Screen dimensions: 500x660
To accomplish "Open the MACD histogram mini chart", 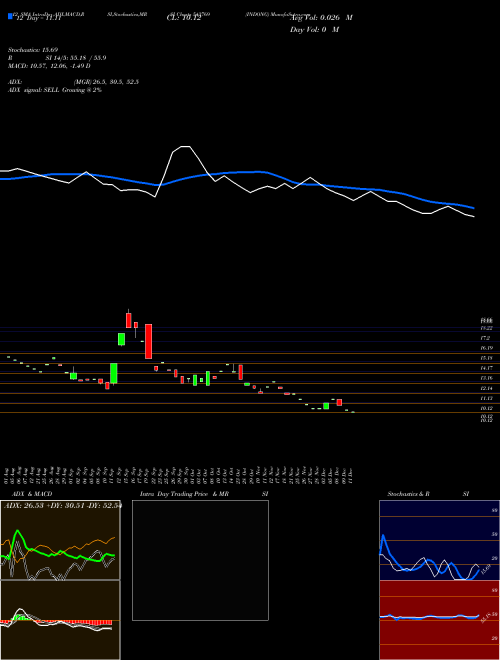I will tap(60, 620).
